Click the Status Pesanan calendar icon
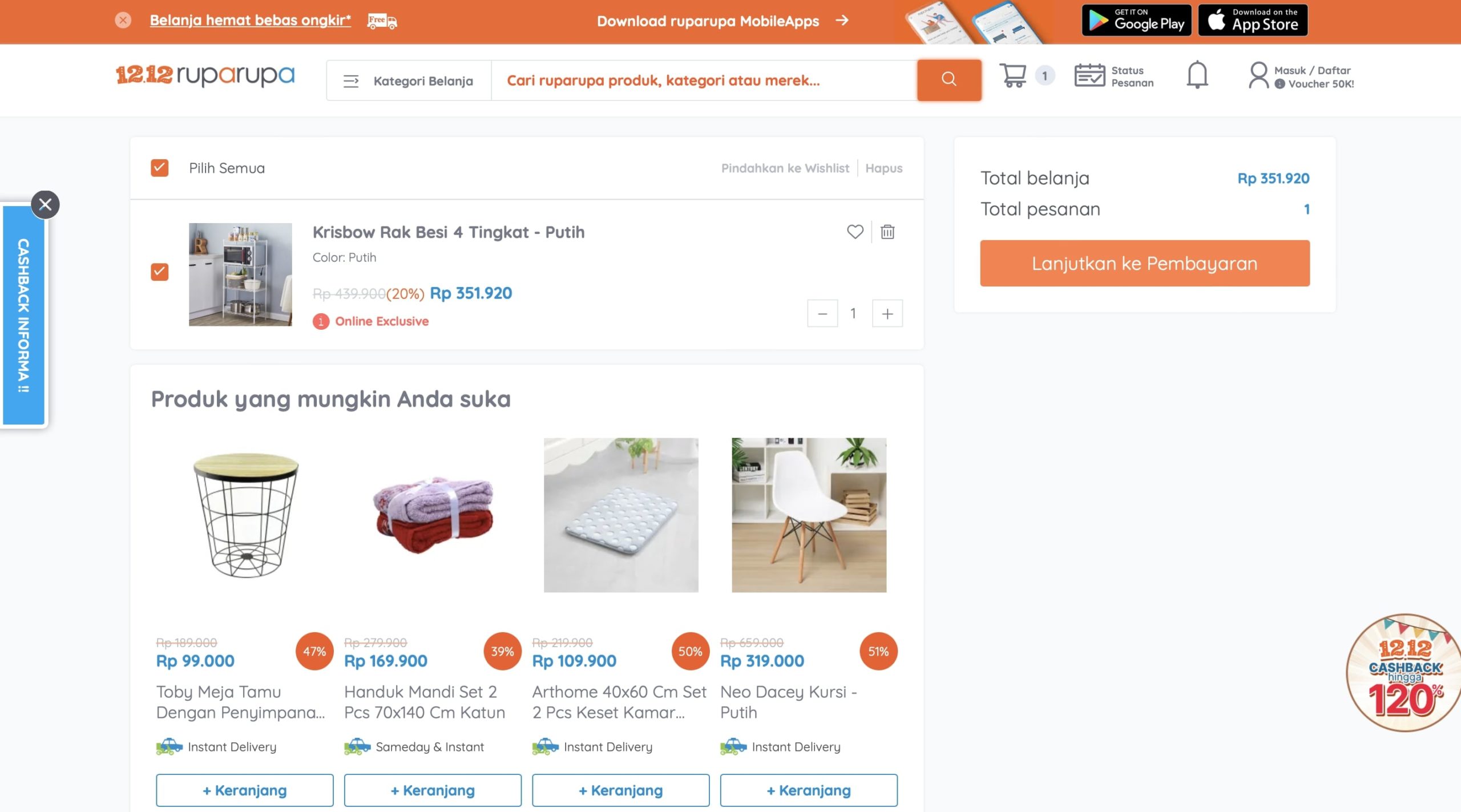The height and width of the screenshot is (812, 1461). point(1089,76)
